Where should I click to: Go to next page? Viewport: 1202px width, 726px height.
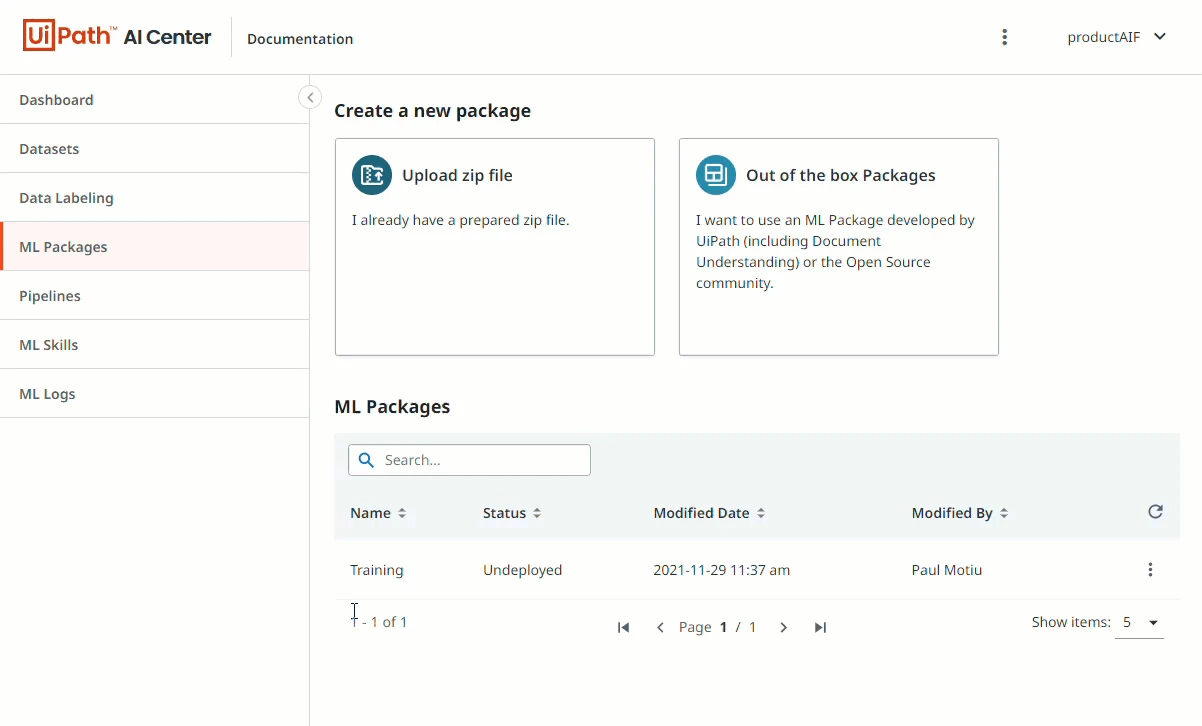click(x=784, y=627)
